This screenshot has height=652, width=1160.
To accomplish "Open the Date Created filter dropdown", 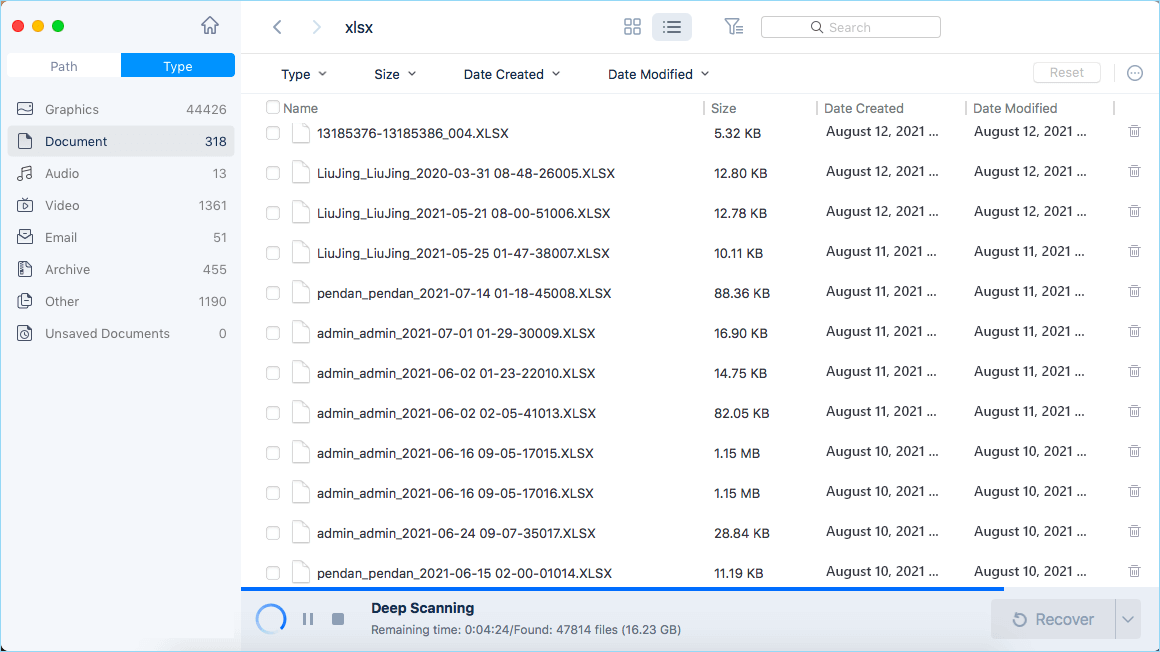I will 512,74.
